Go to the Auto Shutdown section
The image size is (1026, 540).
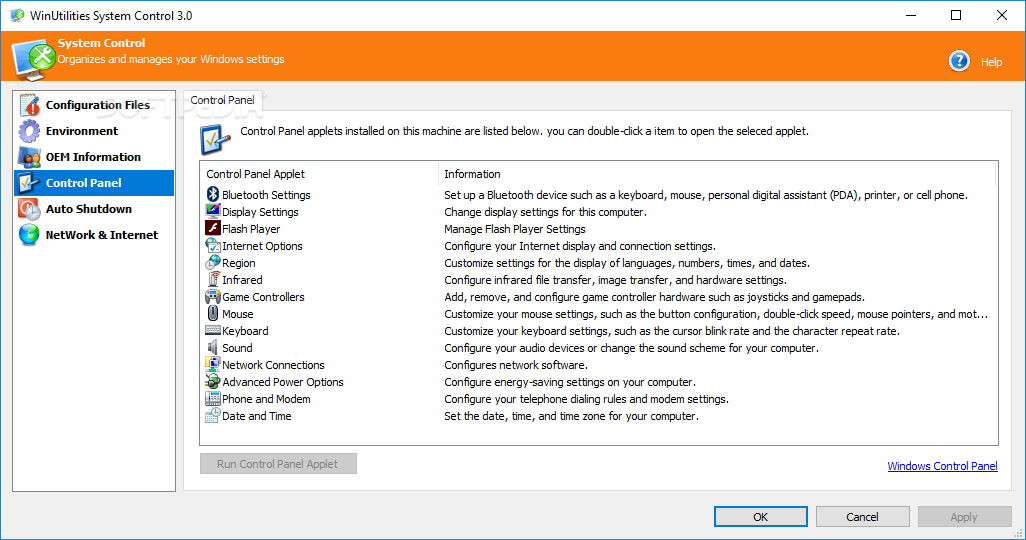click(94, 209)
